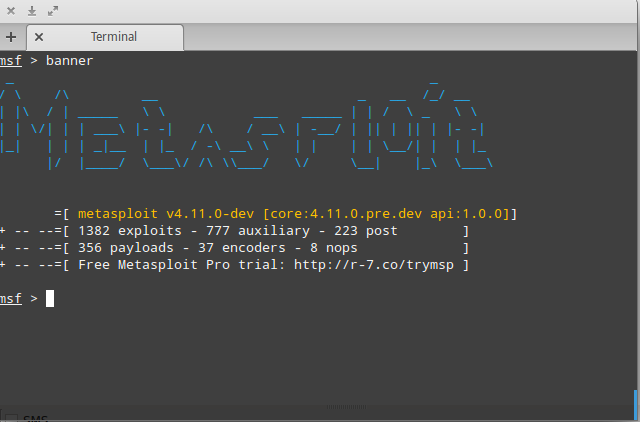Click the bottom msf prompt cursor
This screenshot has width=640, height=422.
[50, 298]
